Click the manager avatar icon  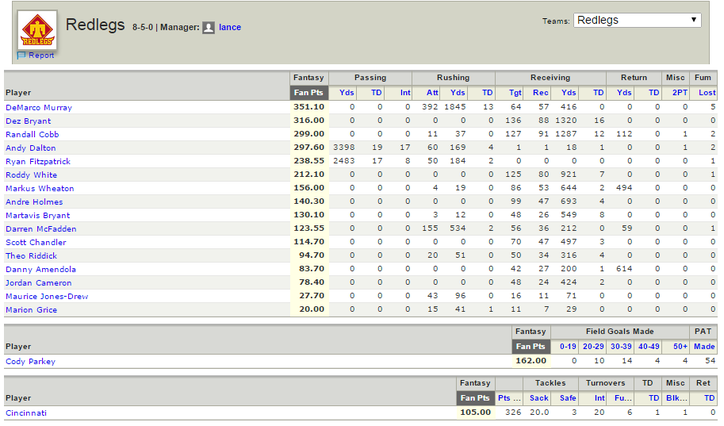coord(209,28)
